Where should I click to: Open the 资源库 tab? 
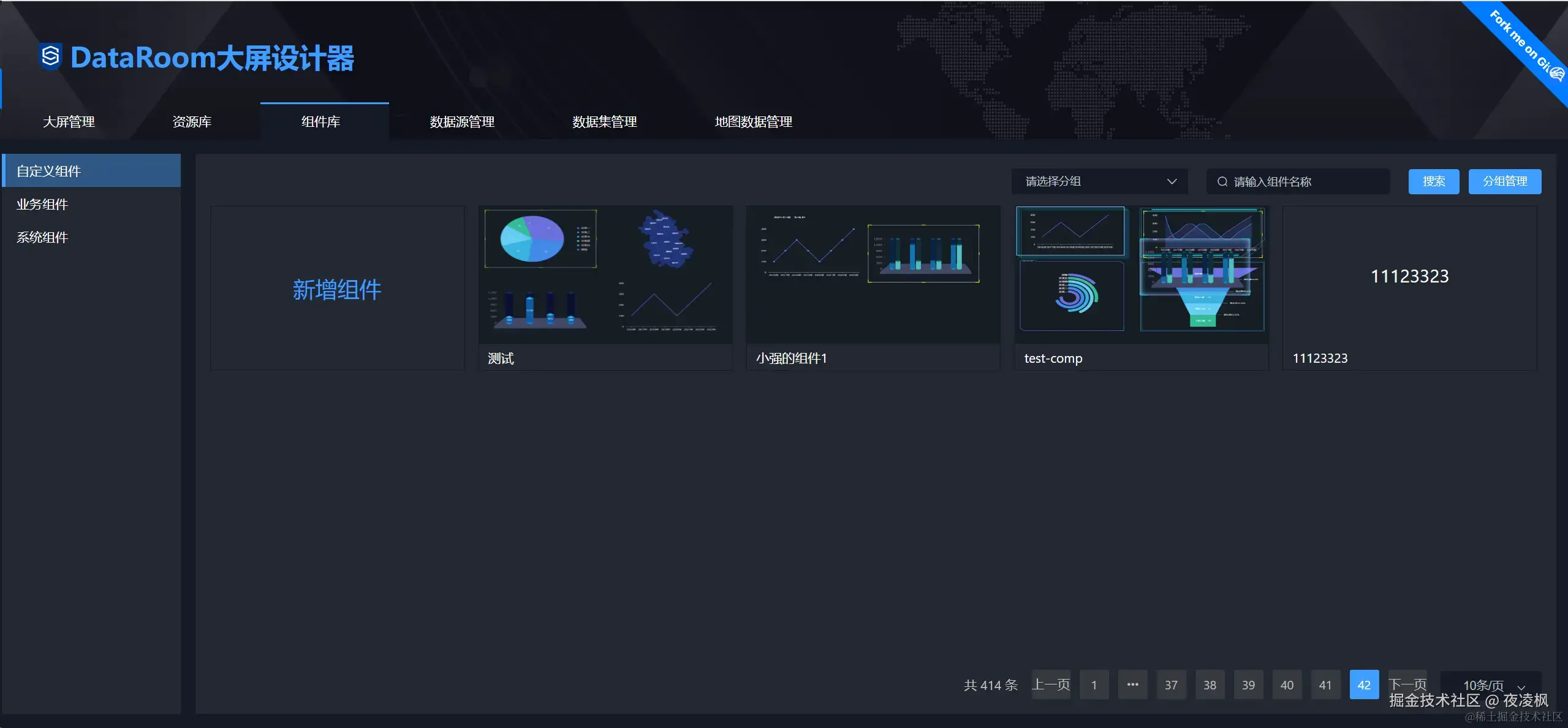(192, 121)
